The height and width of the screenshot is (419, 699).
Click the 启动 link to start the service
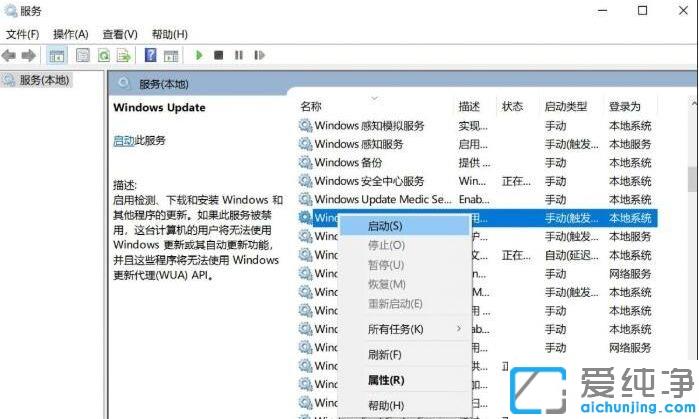point(123,141)
